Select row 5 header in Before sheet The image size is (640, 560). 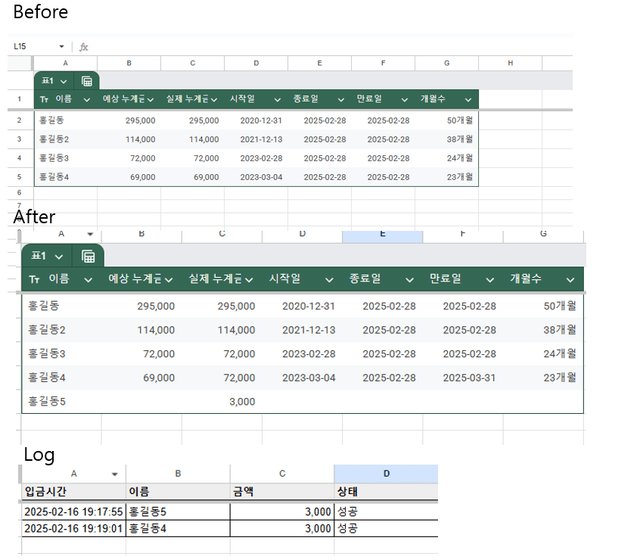pyautogui.click(x=19, y=176)
